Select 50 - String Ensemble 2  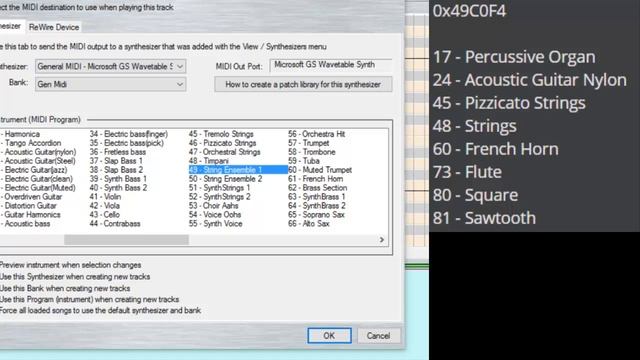click(x=225, y=179)
